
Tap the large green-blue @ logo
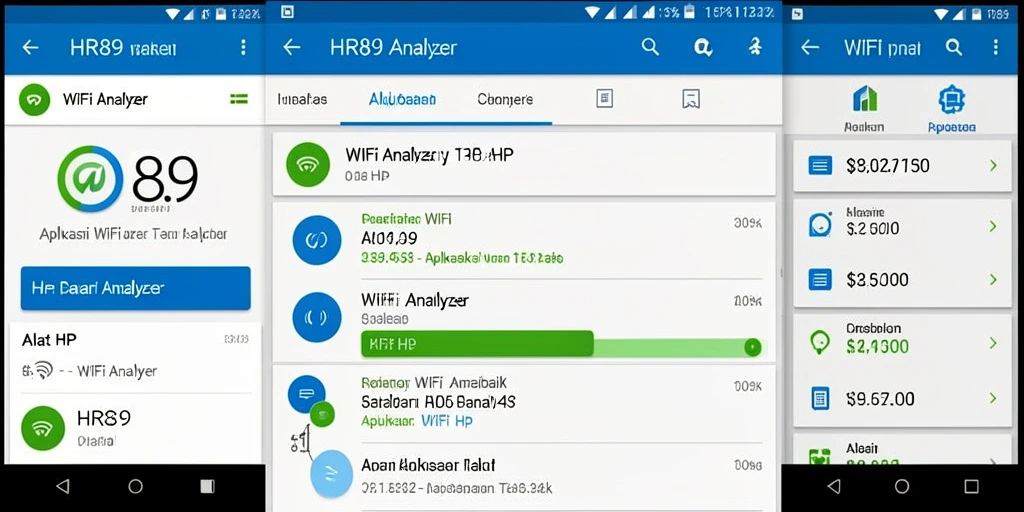tap(90, 178)
